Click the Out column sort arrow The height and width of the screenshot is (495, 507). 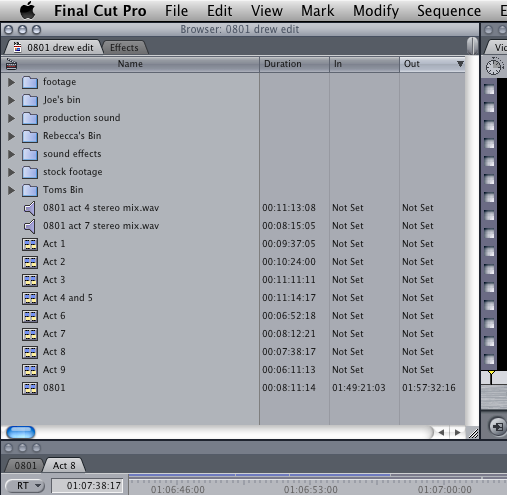coord(460,64)
